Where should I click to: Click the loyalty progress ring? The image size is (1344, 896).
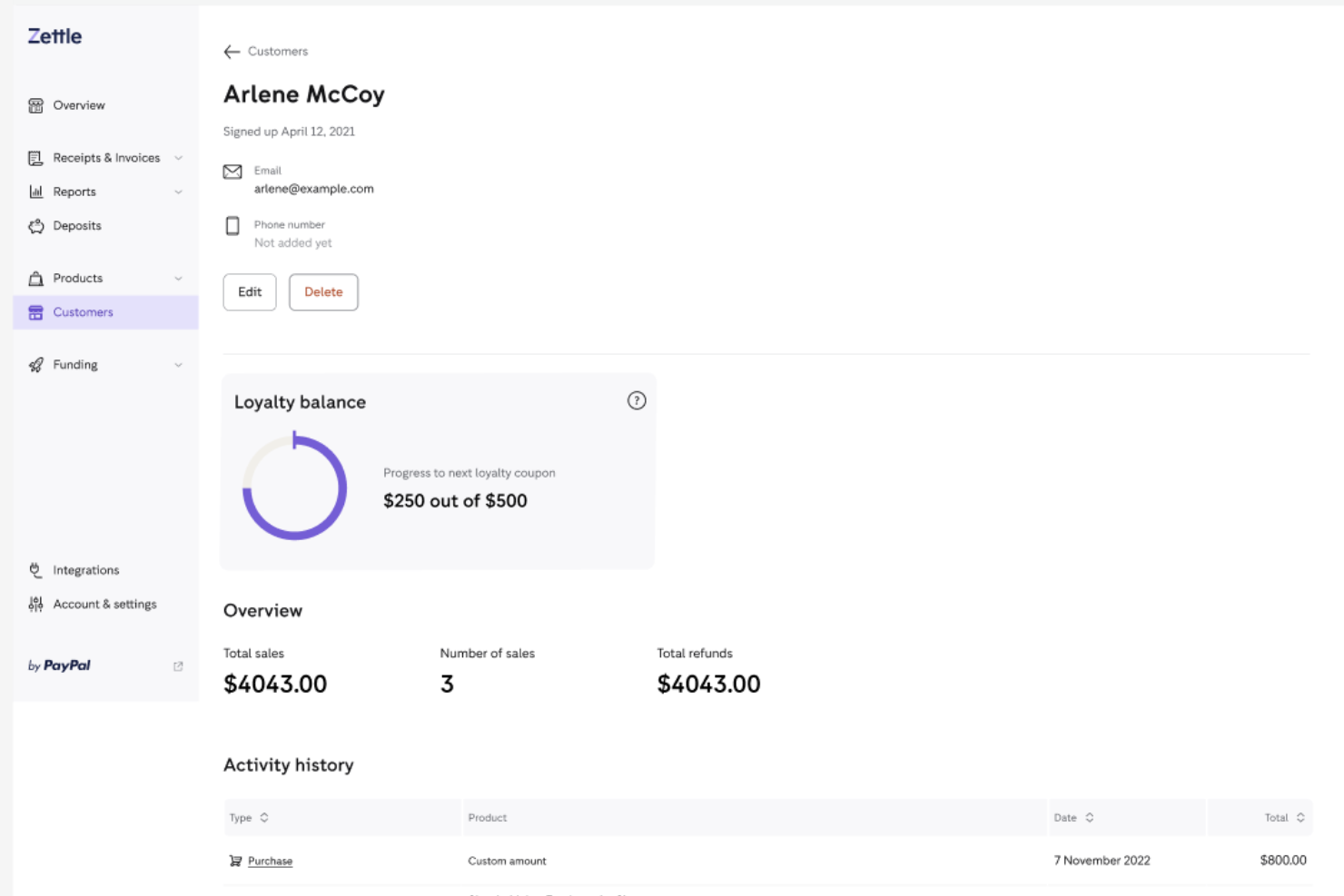pyautogui.click(x=295, y=487)
